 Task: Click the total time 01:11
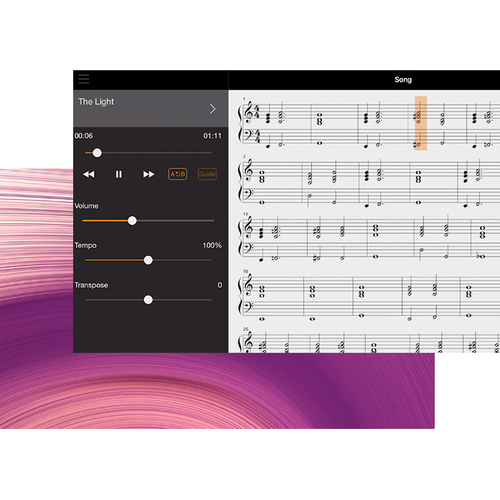[x=212, y=136]
